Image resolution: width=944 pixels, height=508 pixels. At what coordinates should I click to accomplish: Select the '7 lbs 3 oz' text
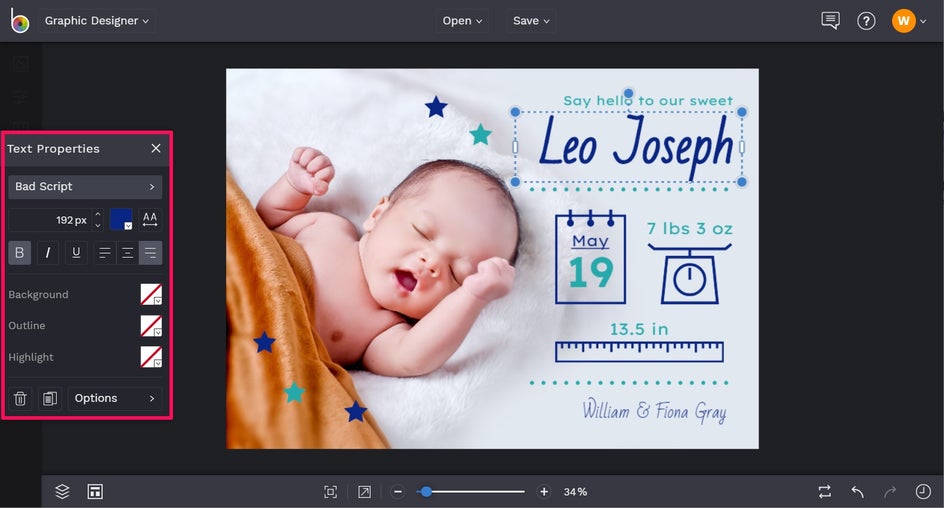click(x=690, y=229)
